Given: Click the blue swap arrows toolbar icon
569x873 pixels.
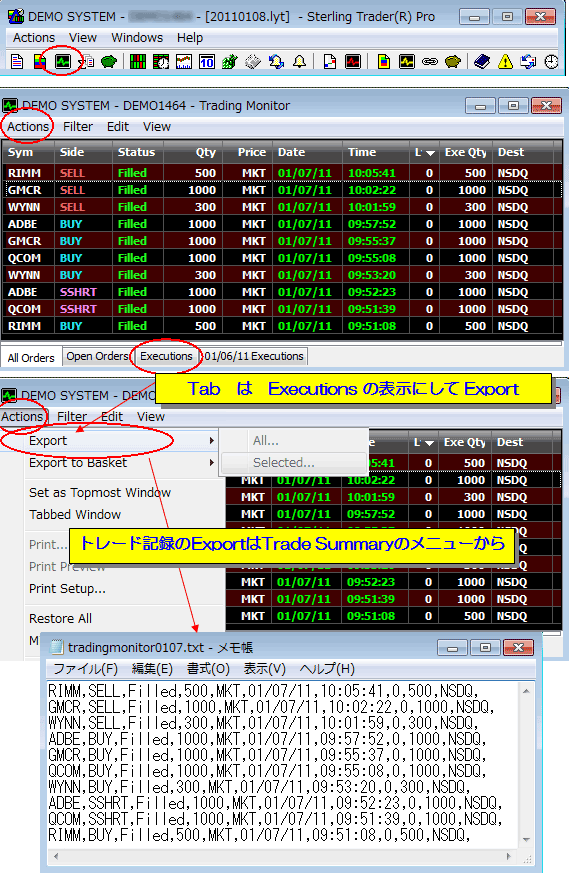Looking at the screenshot, I should tap(528, 61).
